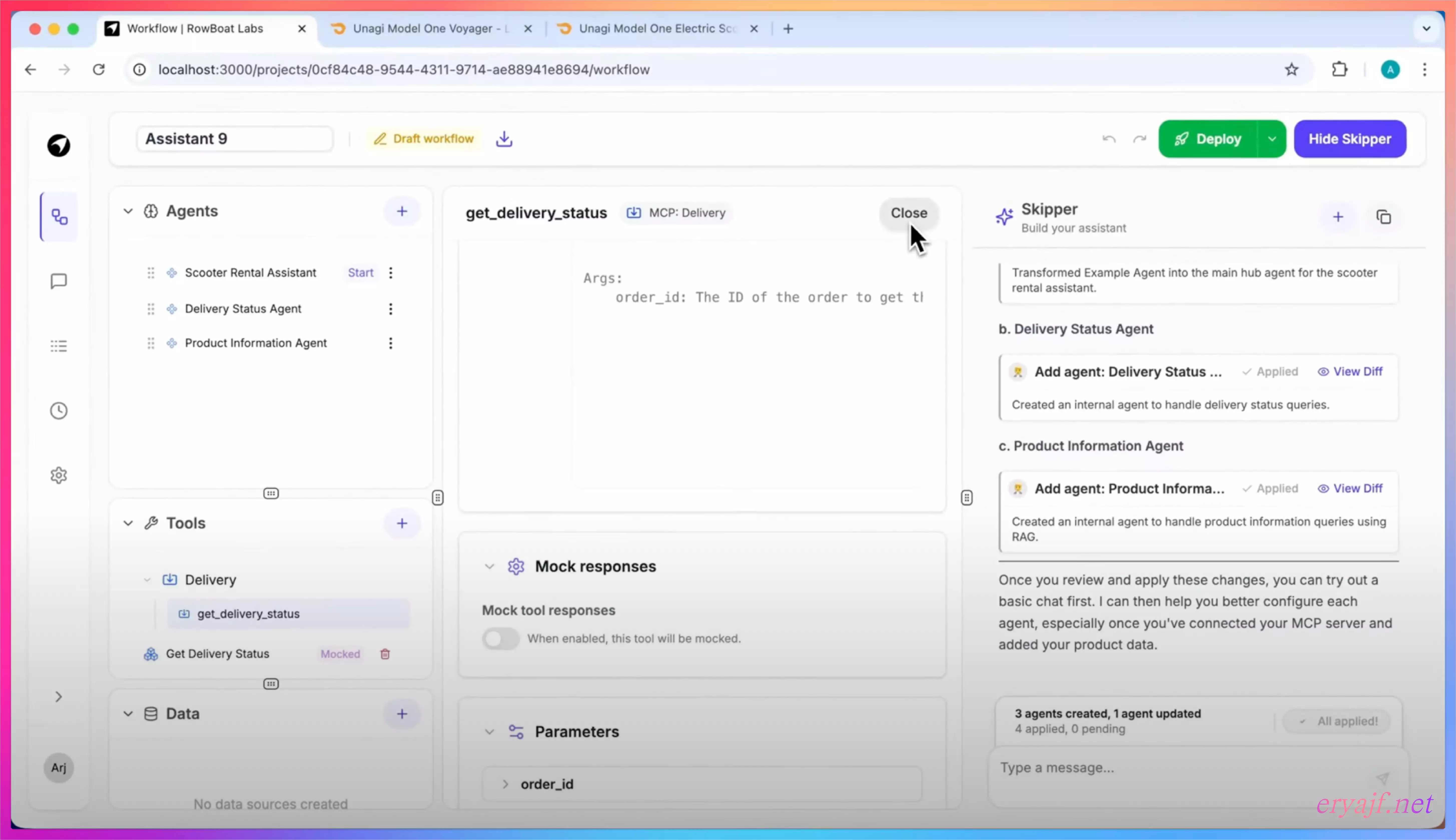Open the history clock icon in the sidebar
Viewport: 1456px width, 840px height.
click(x=59, y=411)
